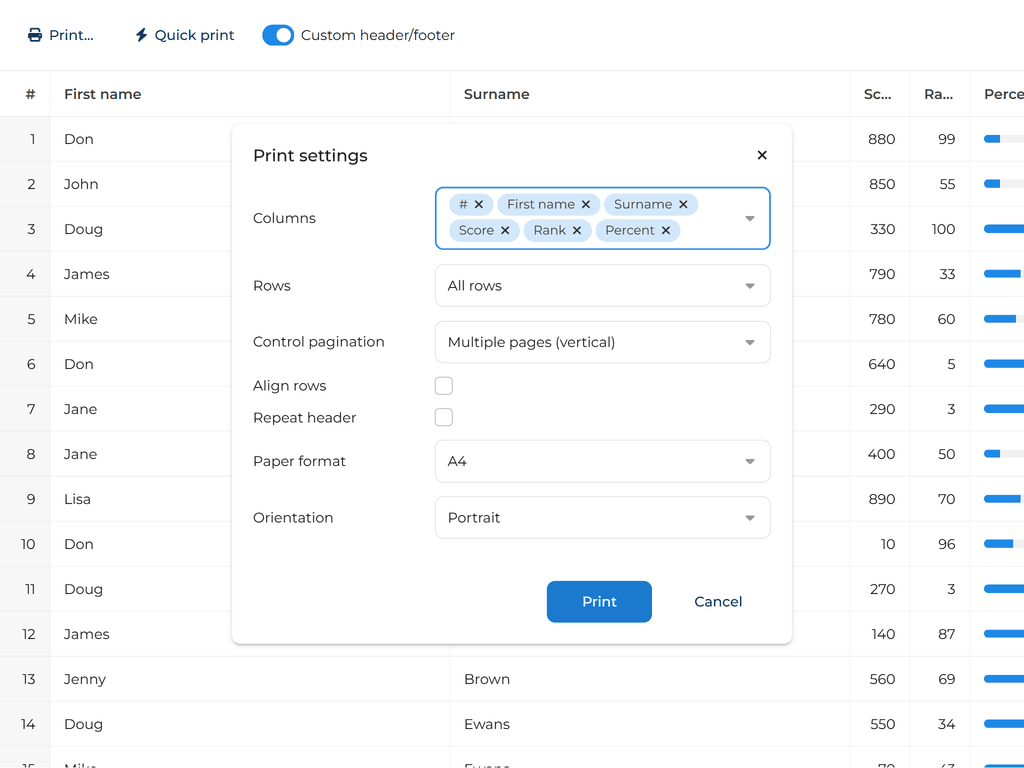Open the Rows dropdown

(x=602, y=286)
